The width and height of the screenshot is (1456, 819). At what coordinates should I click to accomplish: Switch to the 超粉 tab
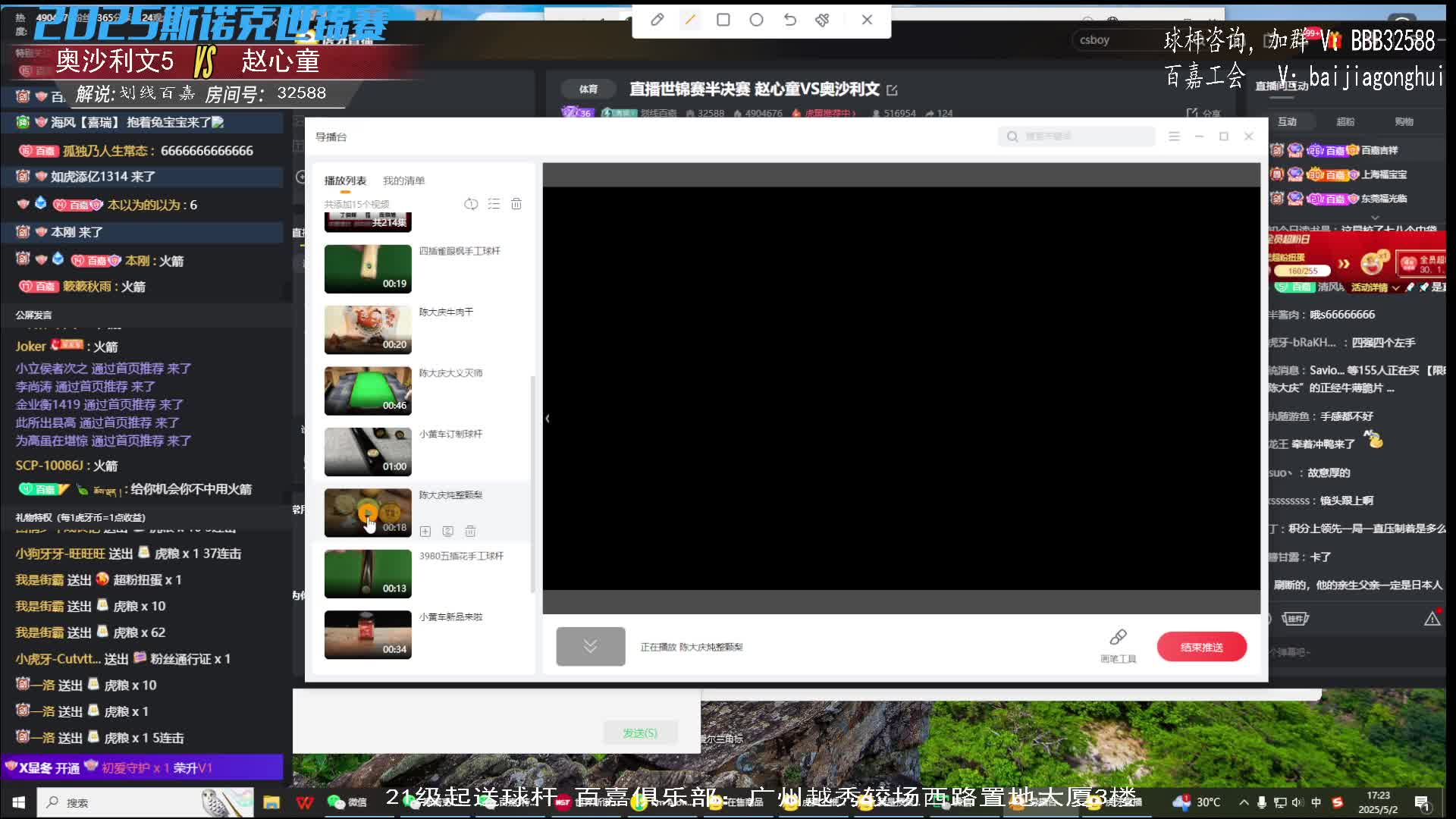[x=1345, y=121]
